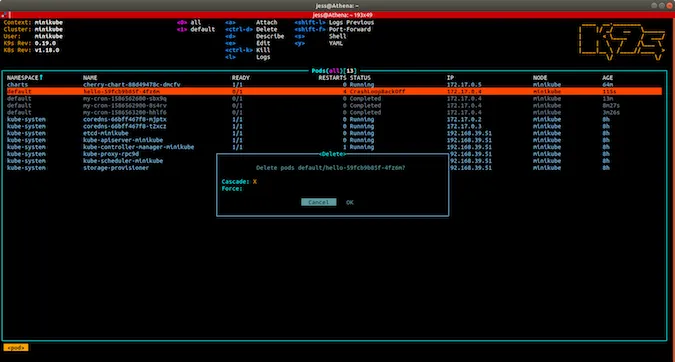Select the default namespace shortcut entry
The width and height of the screenshot is (675, 362).
(x=196, y=29)
